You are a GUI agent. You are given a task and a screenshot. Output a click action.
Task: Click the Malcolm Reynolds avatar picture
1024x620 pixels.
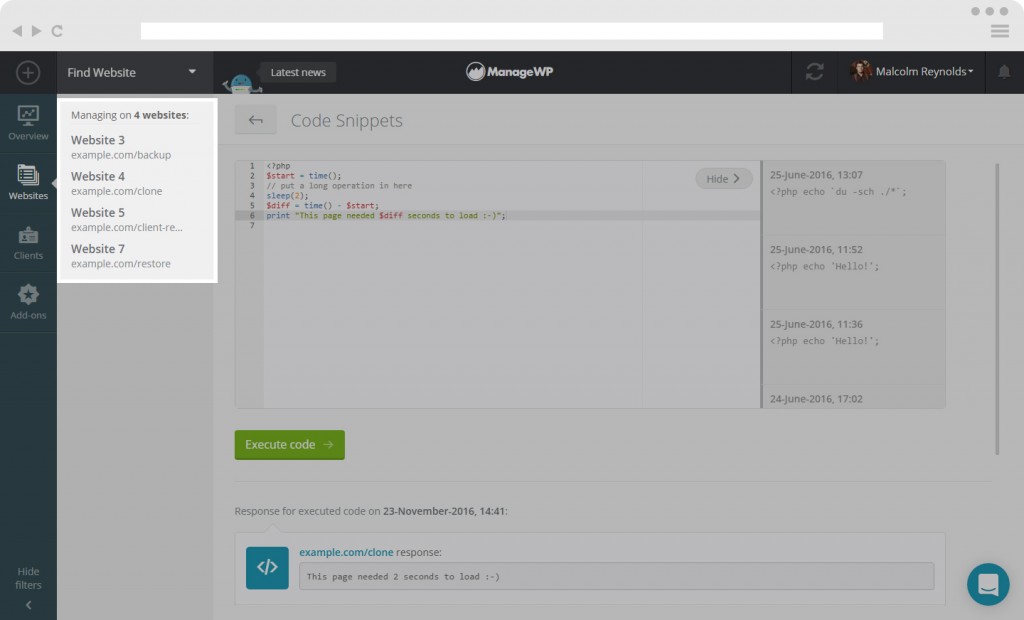coord(861,71)
